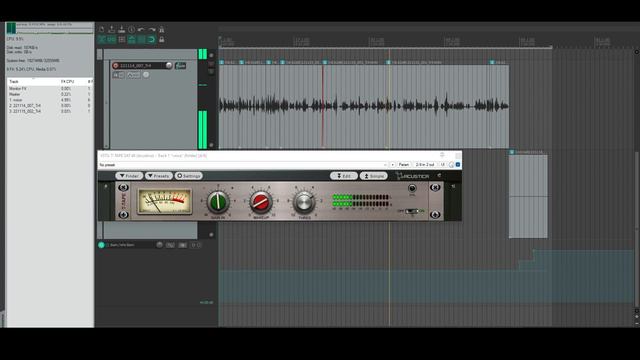
Task: Click the Save project toolbar icon
Action: (x=122, y=29)
